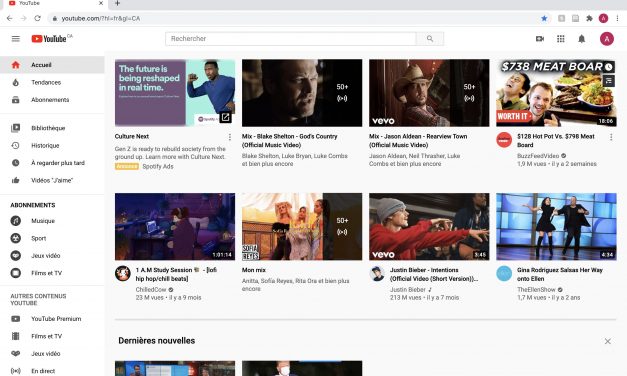Image resolution: width=627 pixels, height=376 pixels.
Task: Close the YouTube browser tab
Action: 101,3
